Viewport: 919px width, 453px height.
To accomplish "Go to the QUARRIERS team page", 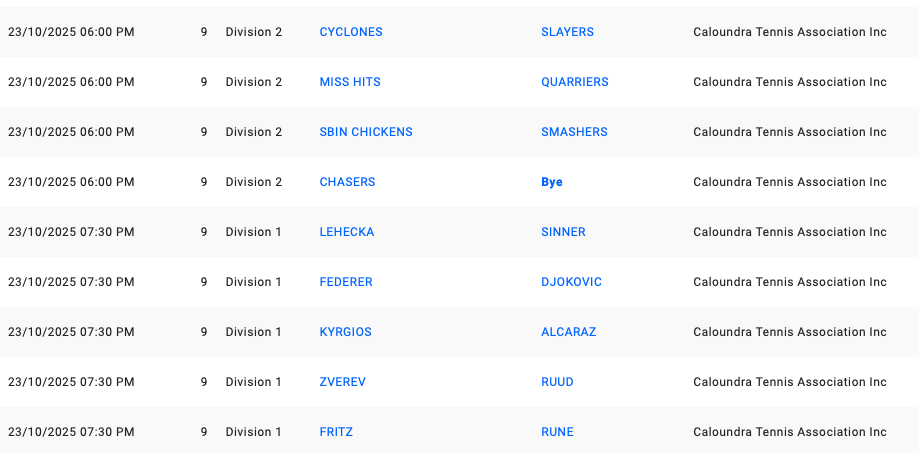I will click(574, 82).
